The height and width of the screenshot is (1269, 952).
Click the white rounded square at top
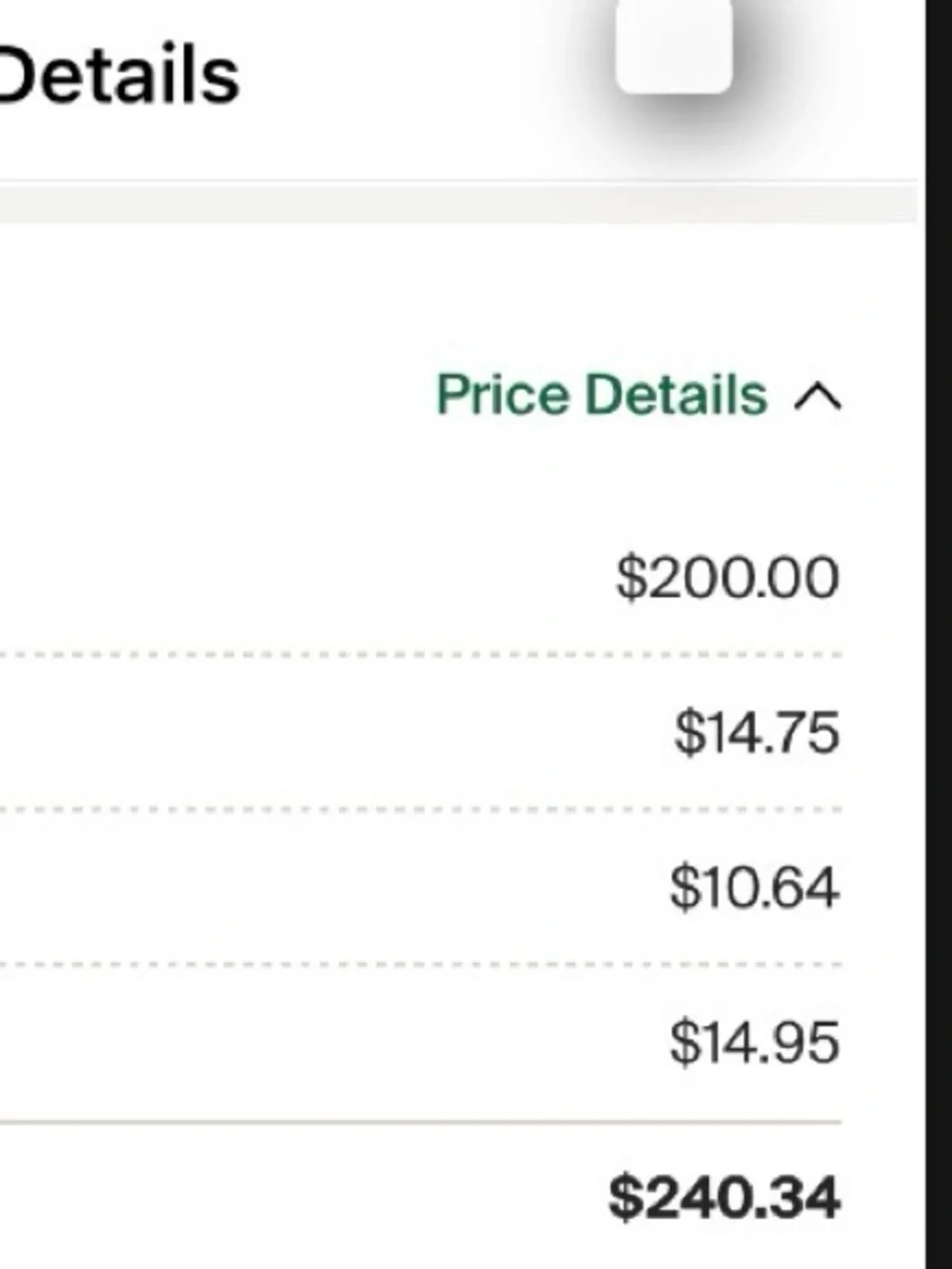coord(674,45)
